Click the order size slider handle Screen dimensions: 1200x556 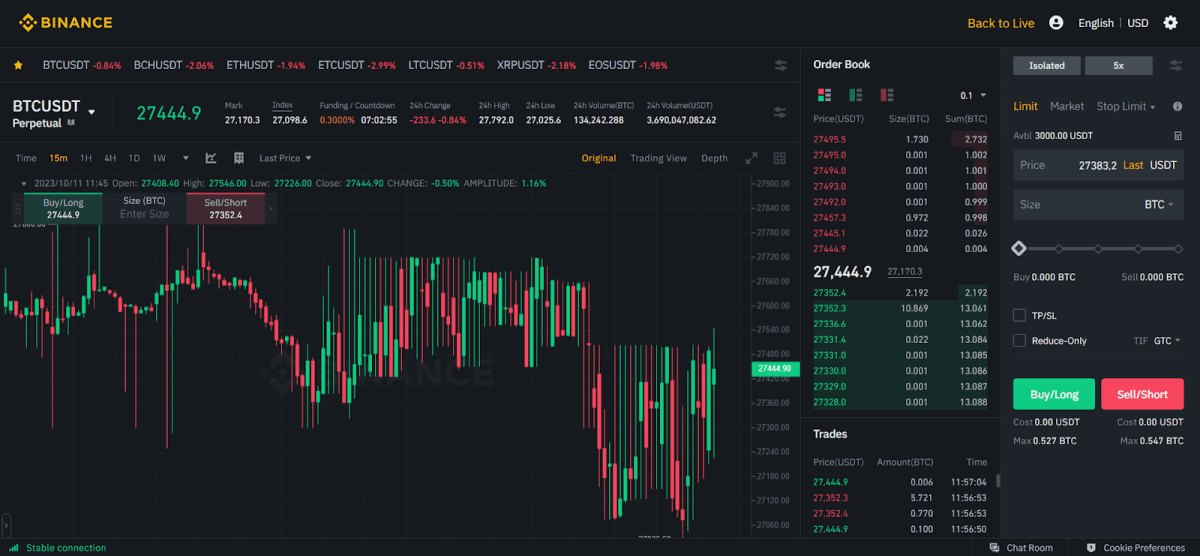[1019, 248]
